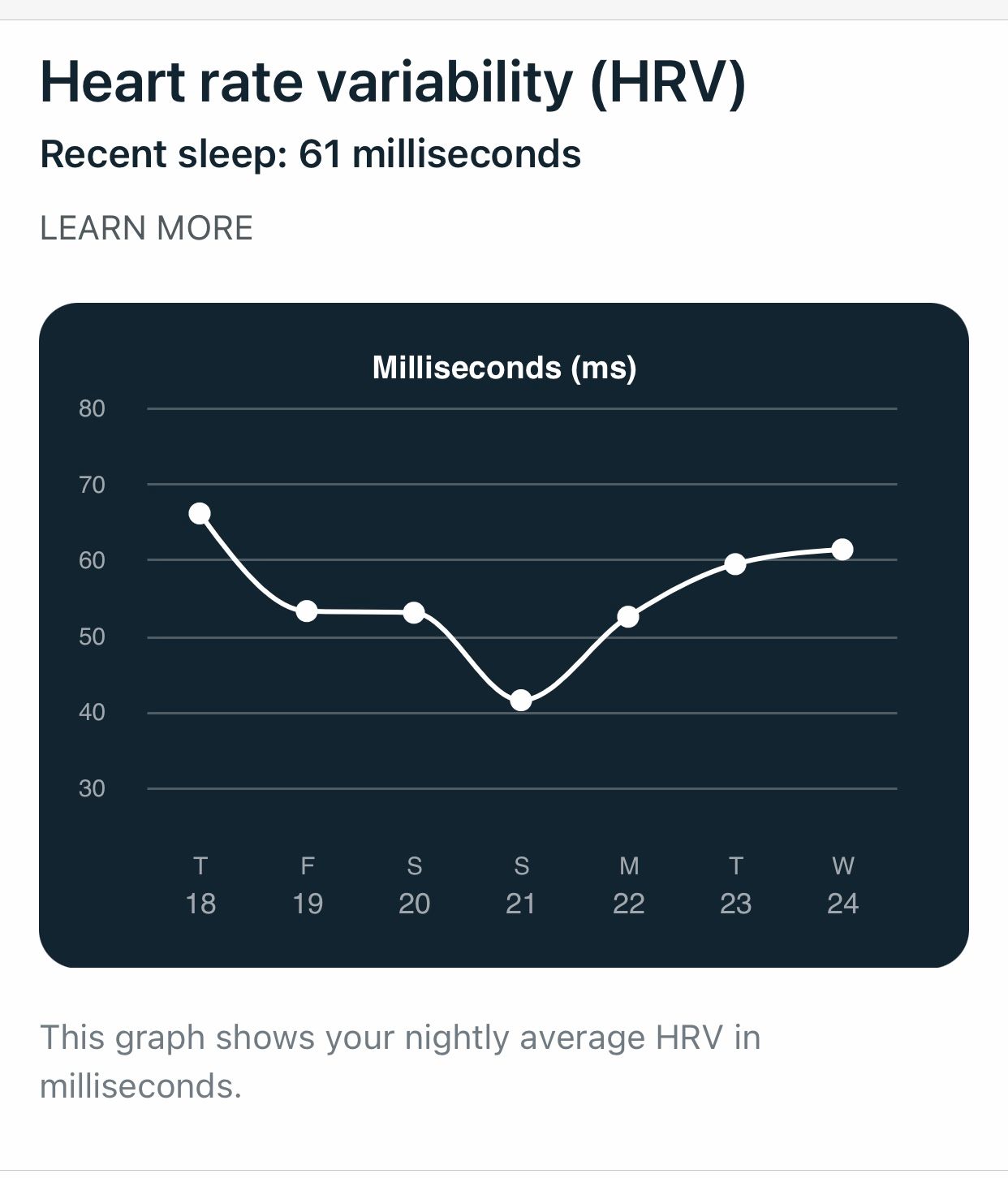
Task: Select the data point for Saturday 20
Action: [415, 609]
